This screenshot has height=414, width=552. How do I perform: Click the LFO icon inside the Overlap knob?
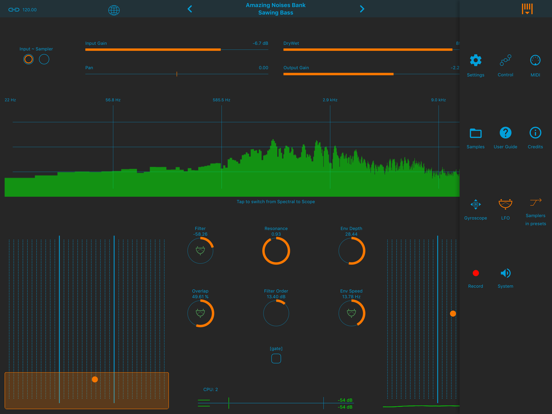pyautogui.click(x=200, y=313)
